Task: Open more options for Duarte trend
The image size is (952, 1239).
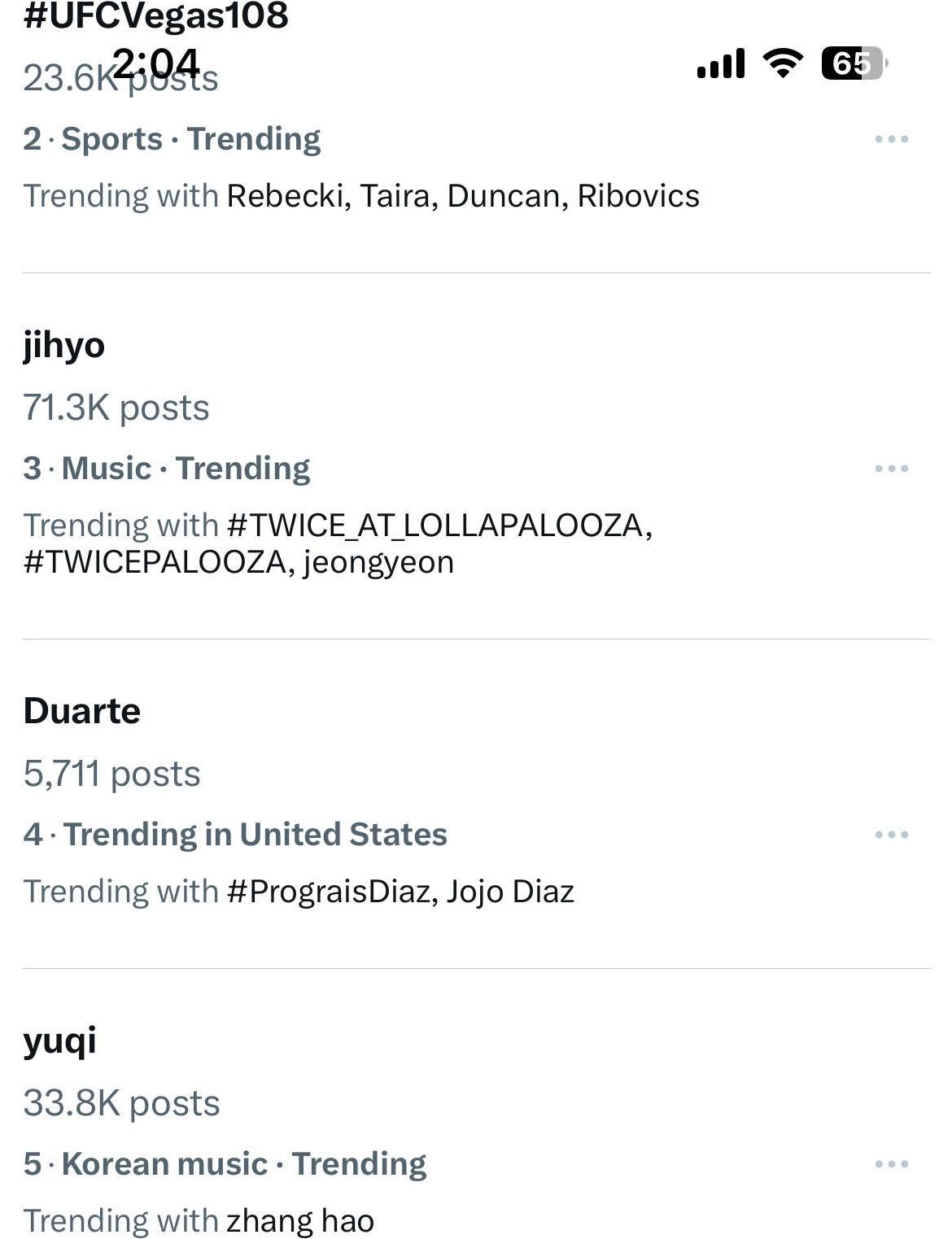Action: click(891, 835)
